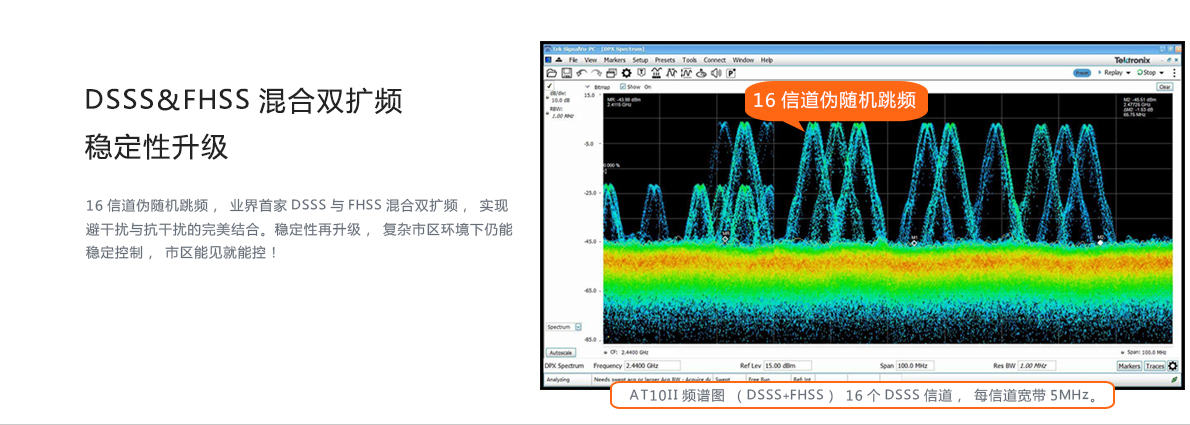1190x425 pixels.
Task: Click the Ref Lev input field
Action: tap(786, 366)
